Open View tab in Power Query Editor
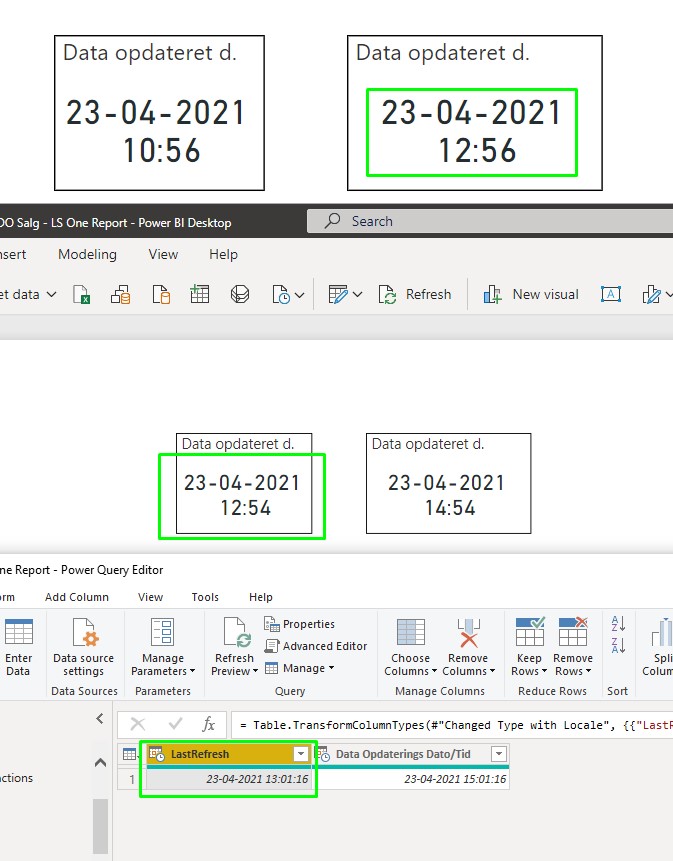 pyautogui.click(x=150, y=597)
